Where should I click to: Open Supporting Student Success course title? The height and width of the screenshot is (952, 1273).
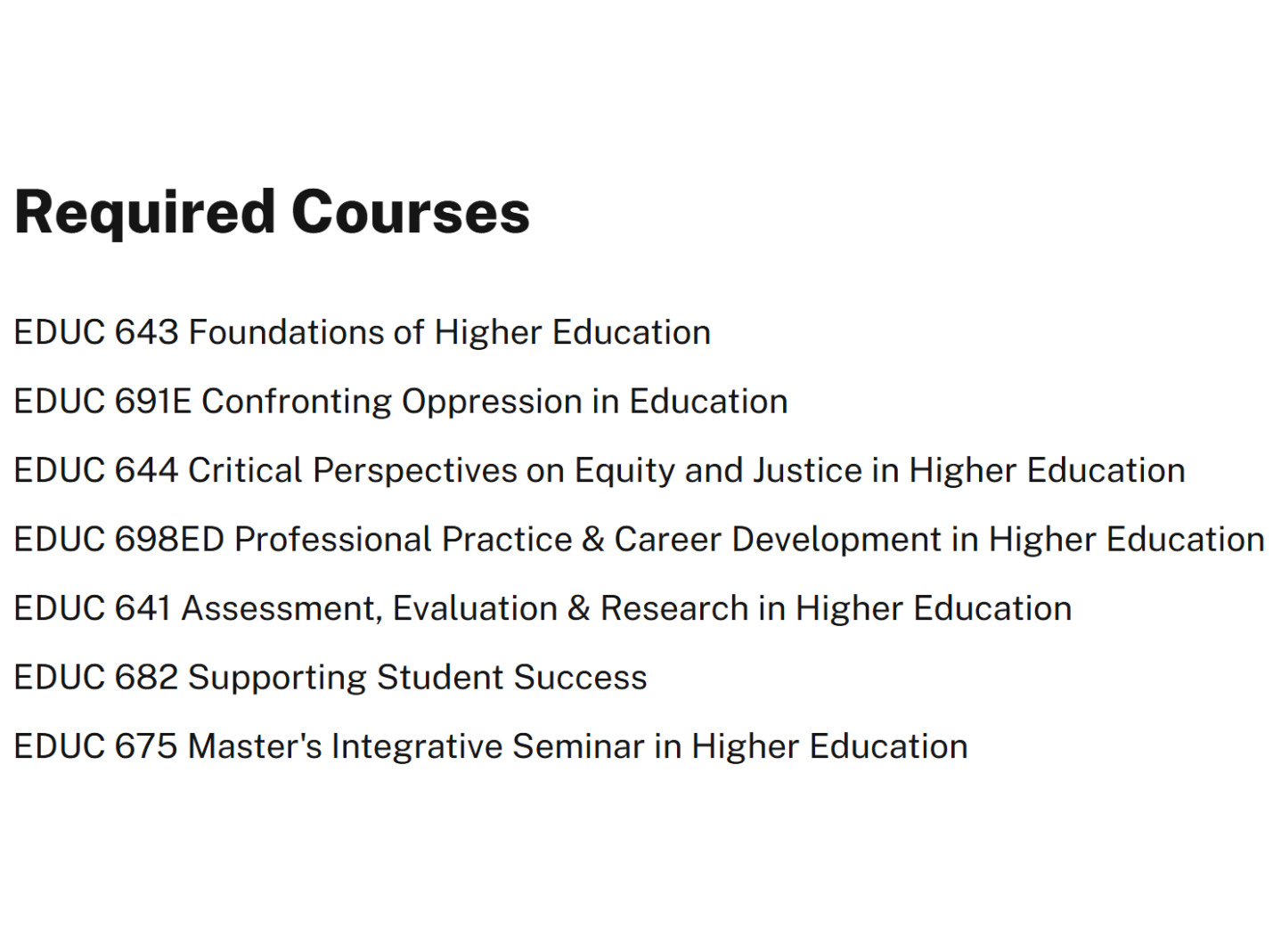point(418,678)
